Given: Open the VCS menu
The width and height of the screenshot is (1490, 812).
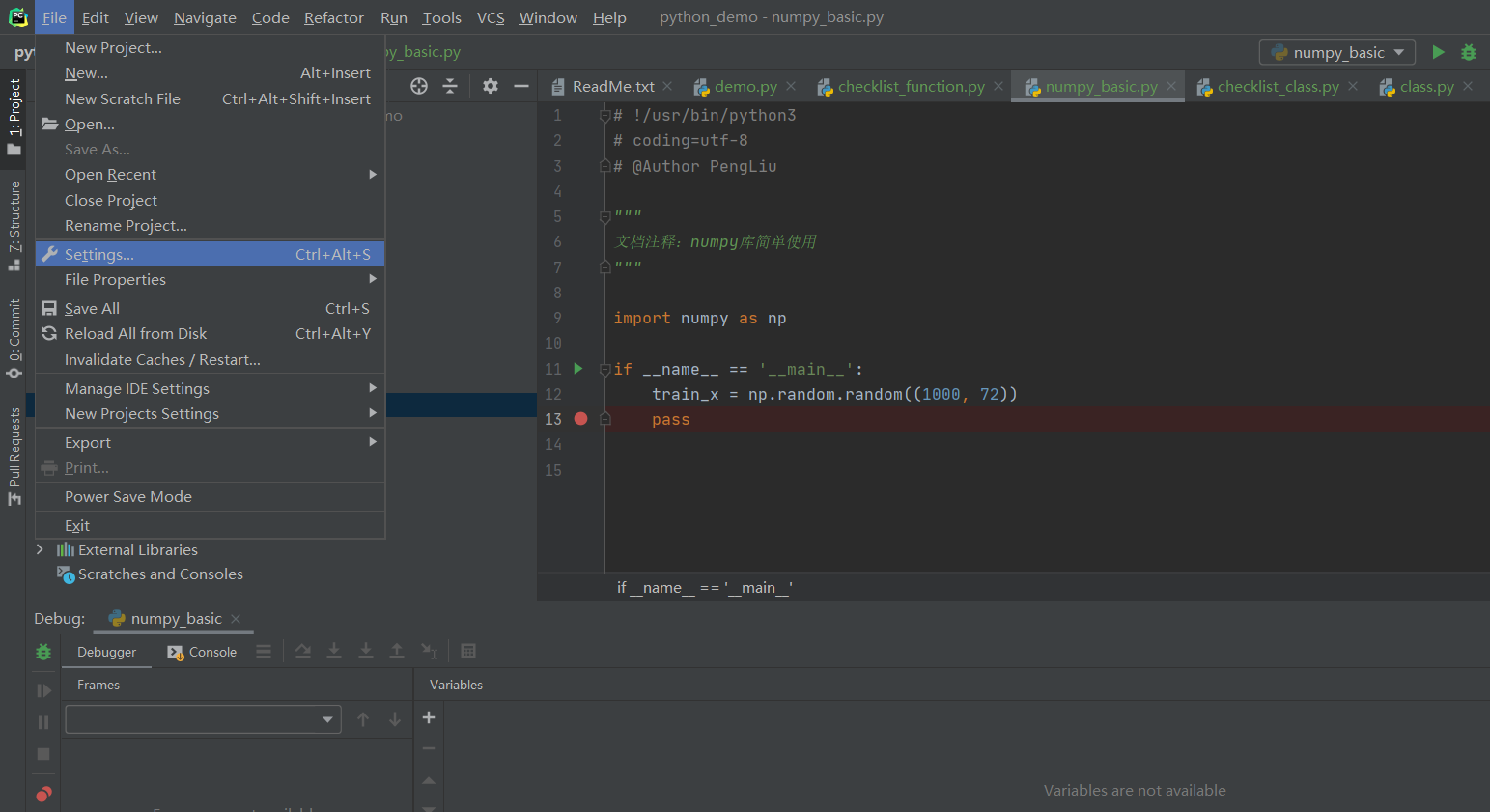Looking at the screenshot, I should (x=491, y=17).
